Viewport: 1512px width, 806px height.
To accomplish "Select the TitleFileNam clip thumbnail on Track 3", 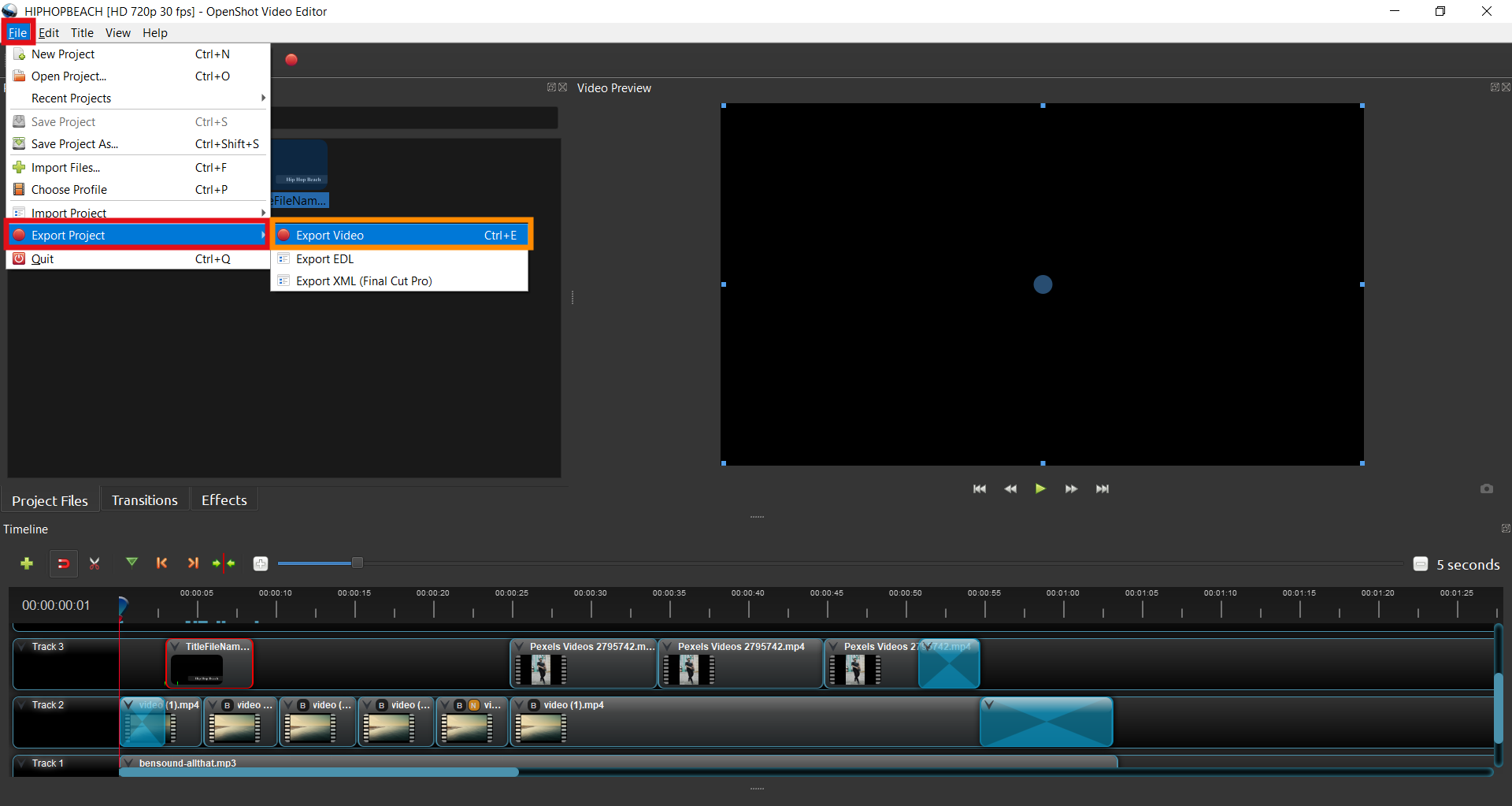I will [197, 670].
